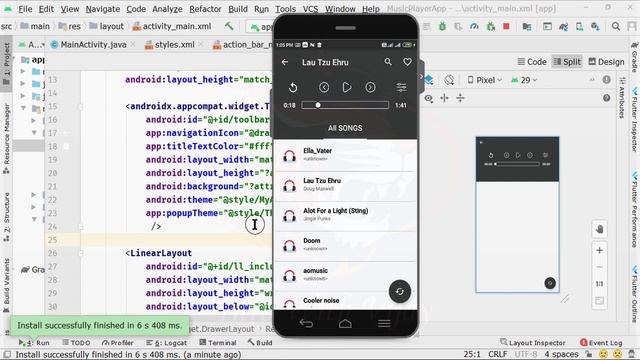Click the pan hand tool in designer

pos(599,229)
